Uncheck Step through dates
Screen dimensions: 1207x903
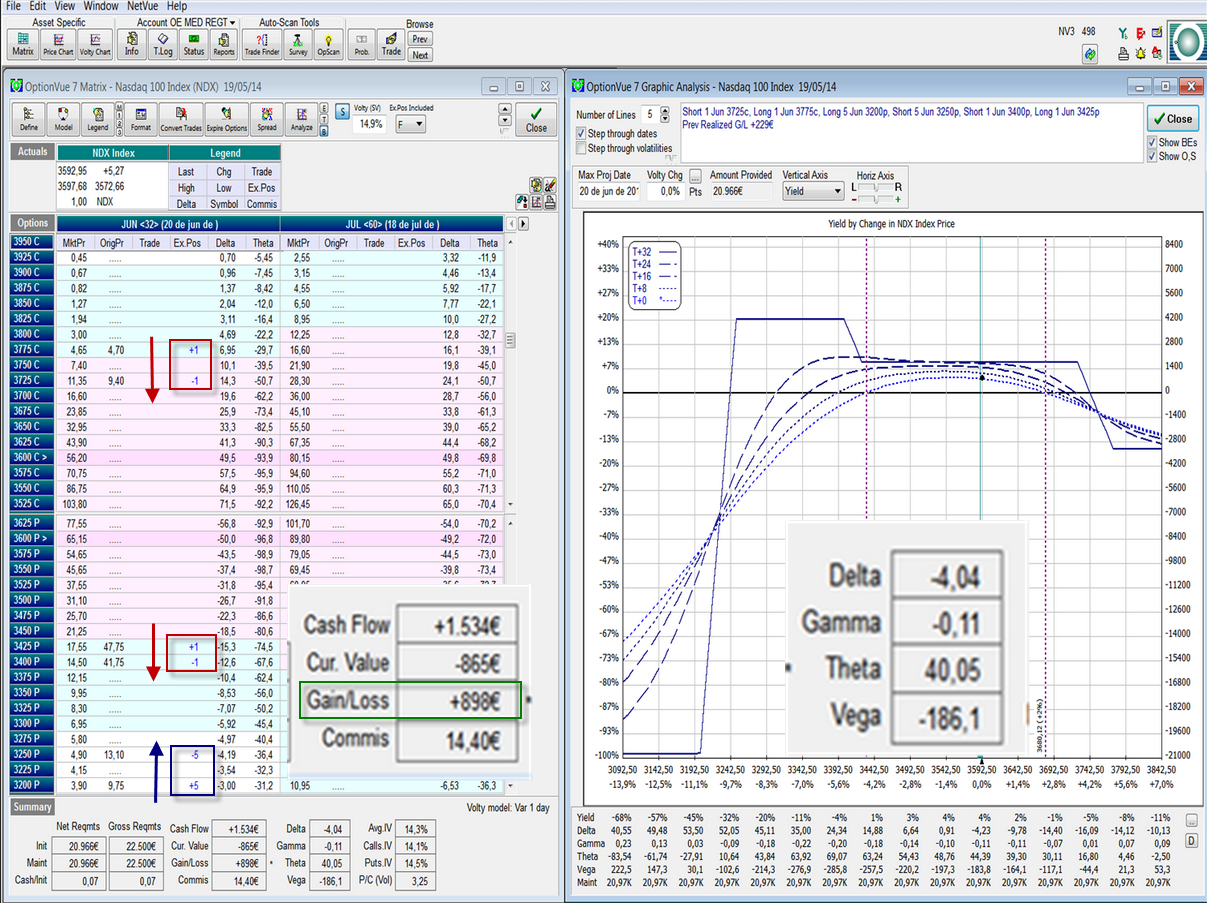[x=582, y=133]
